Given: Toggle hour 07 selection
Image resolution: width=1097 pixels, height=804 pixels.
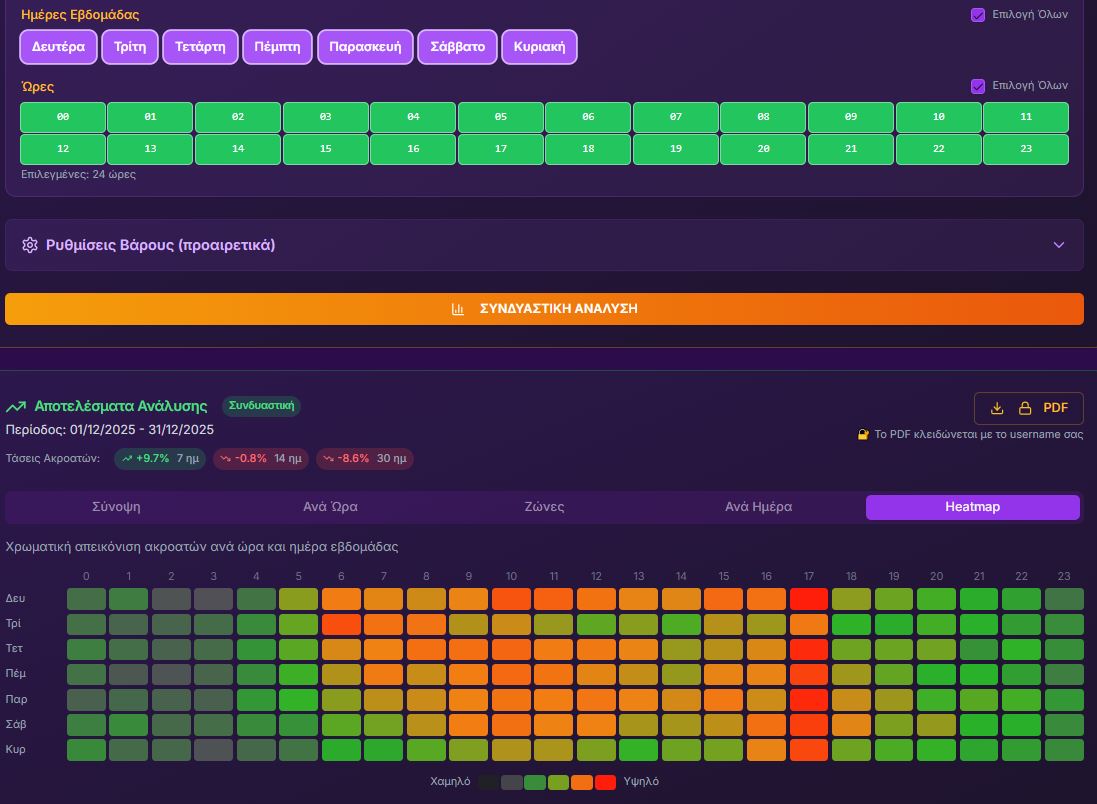Looking at the screenshot, I should [x=676, y=117].
